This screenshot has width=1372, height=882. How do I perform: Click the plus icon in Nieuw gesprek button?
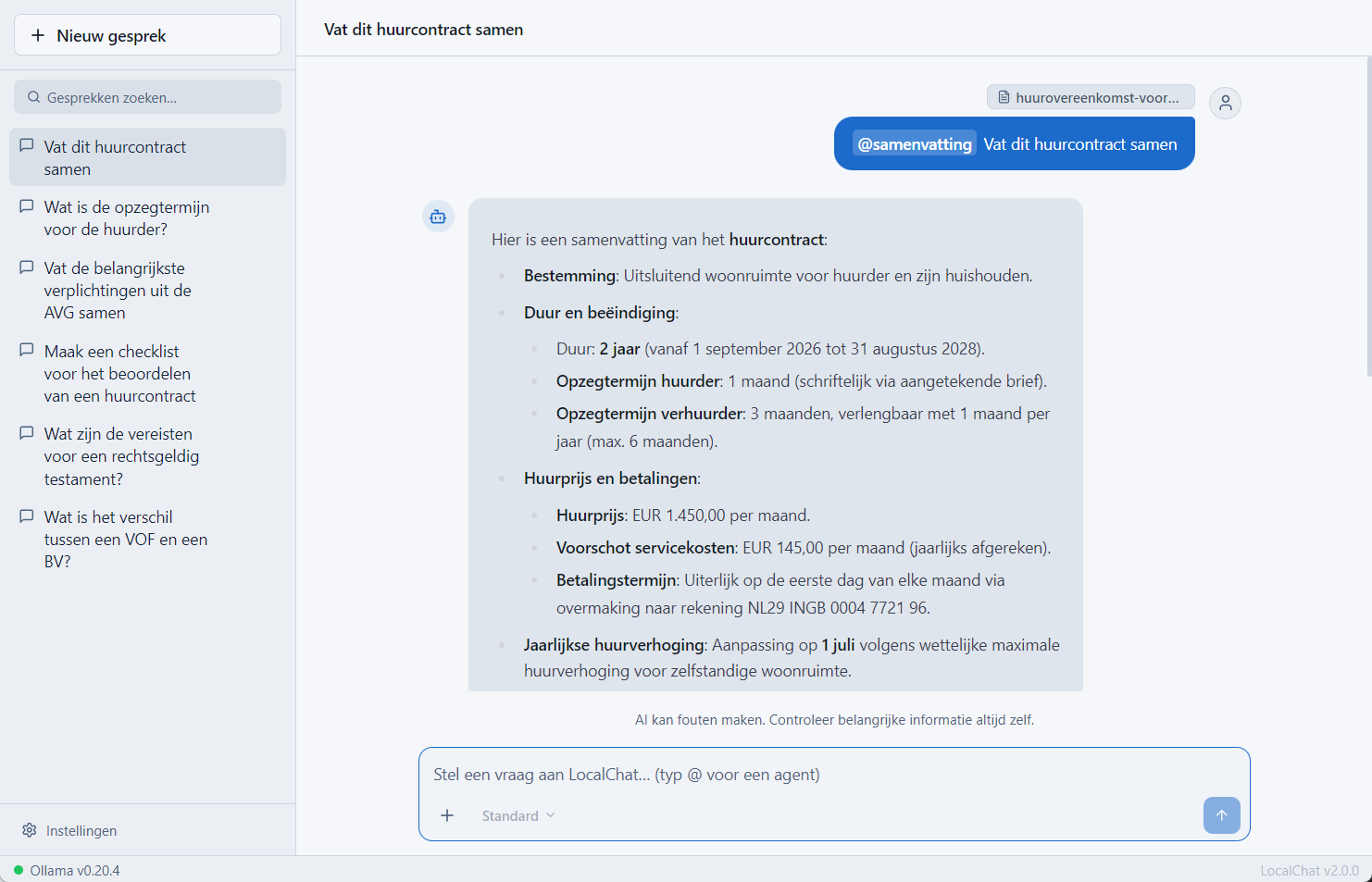point(38,35)
